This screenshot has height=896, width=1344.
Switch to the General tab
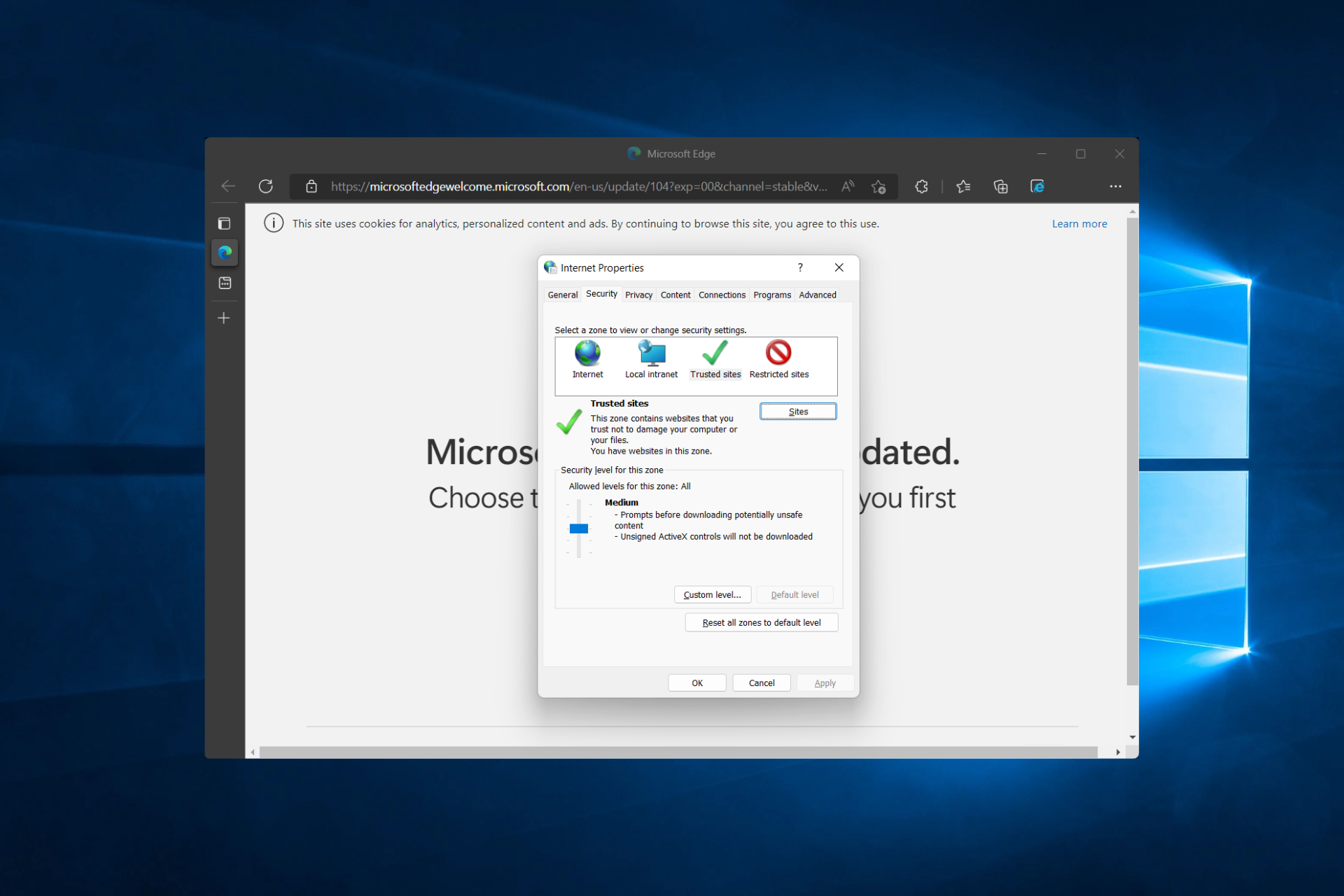(563, 295)
